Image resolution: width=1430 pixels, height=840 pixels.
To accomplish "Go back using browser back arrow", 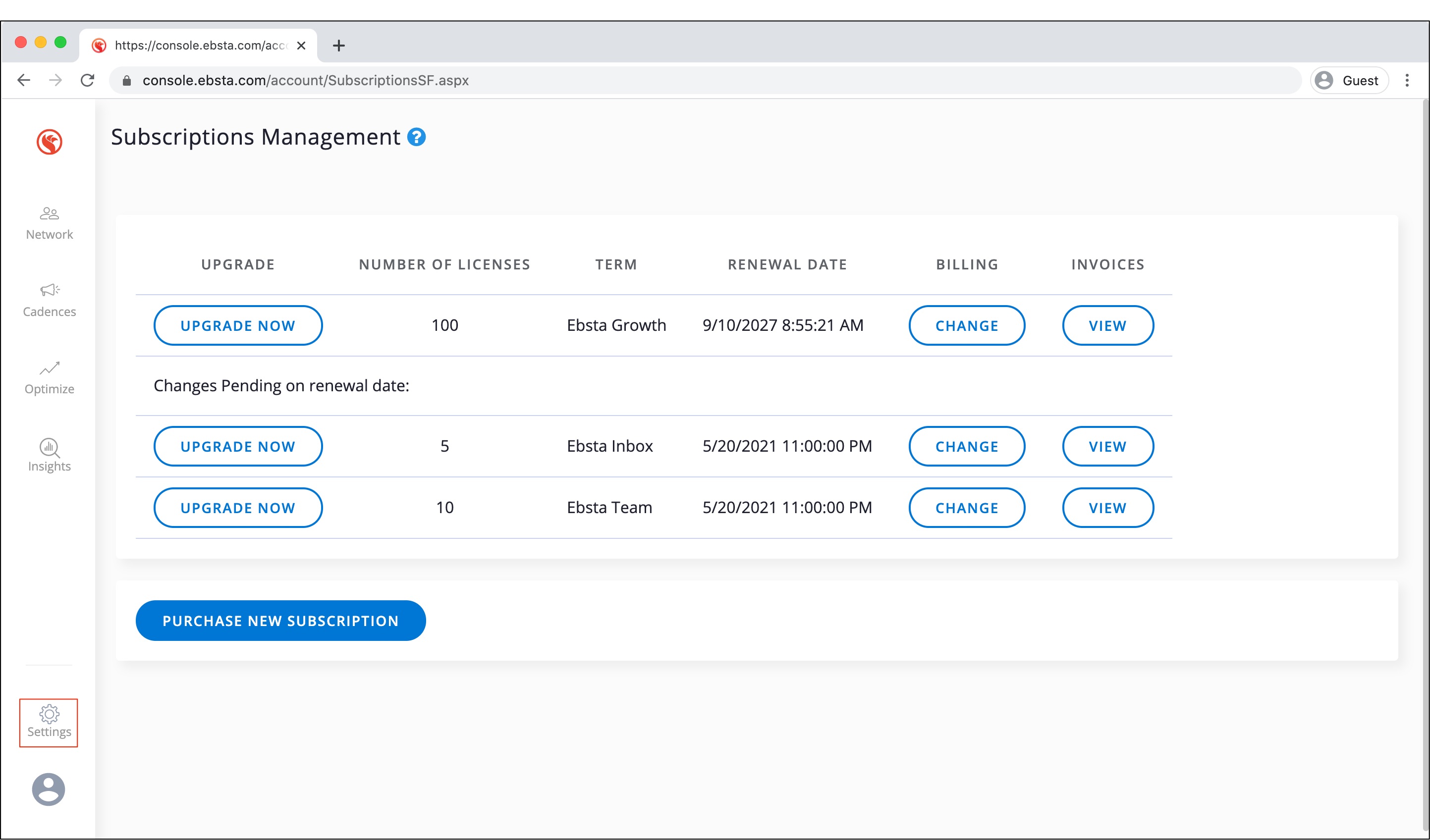I will [24, 81].
